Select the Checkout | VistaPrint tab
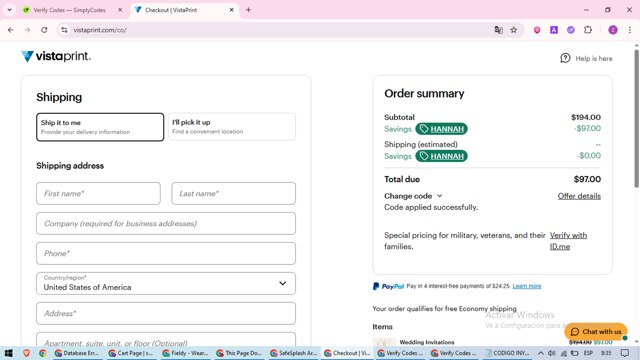 (x=171, y=10)
